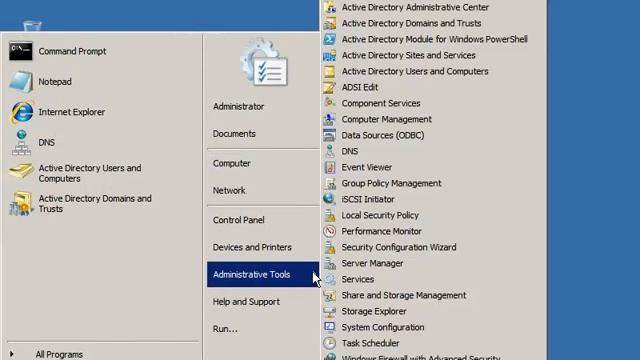
Task: Choose the DNS entry in Administrative Tools list
Action: click(350, 151)
